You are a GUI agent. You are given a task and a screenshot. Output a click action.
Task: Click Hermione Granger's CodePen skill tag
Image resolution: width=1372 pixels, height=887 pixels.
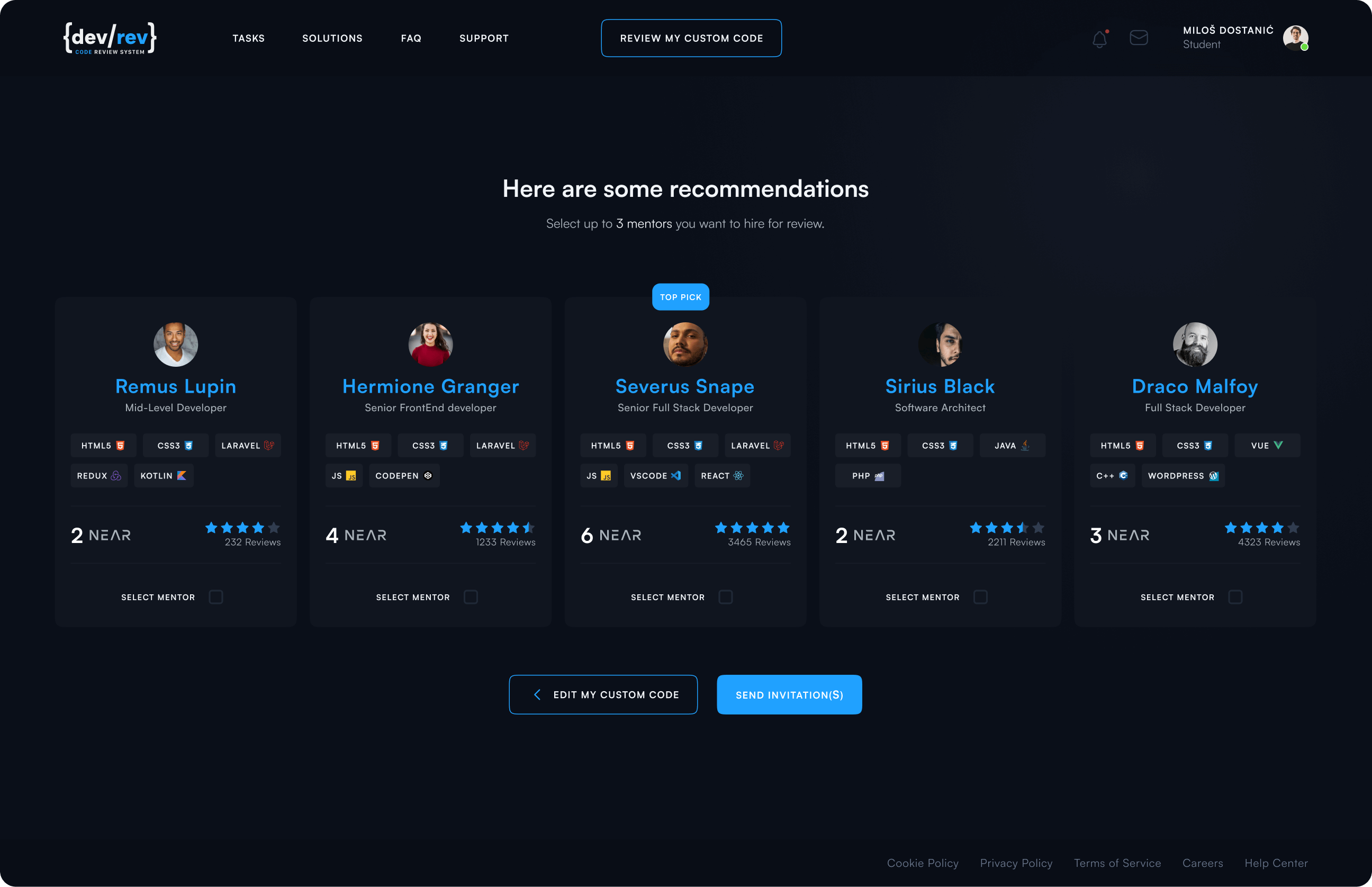click(x=404, y=476)
